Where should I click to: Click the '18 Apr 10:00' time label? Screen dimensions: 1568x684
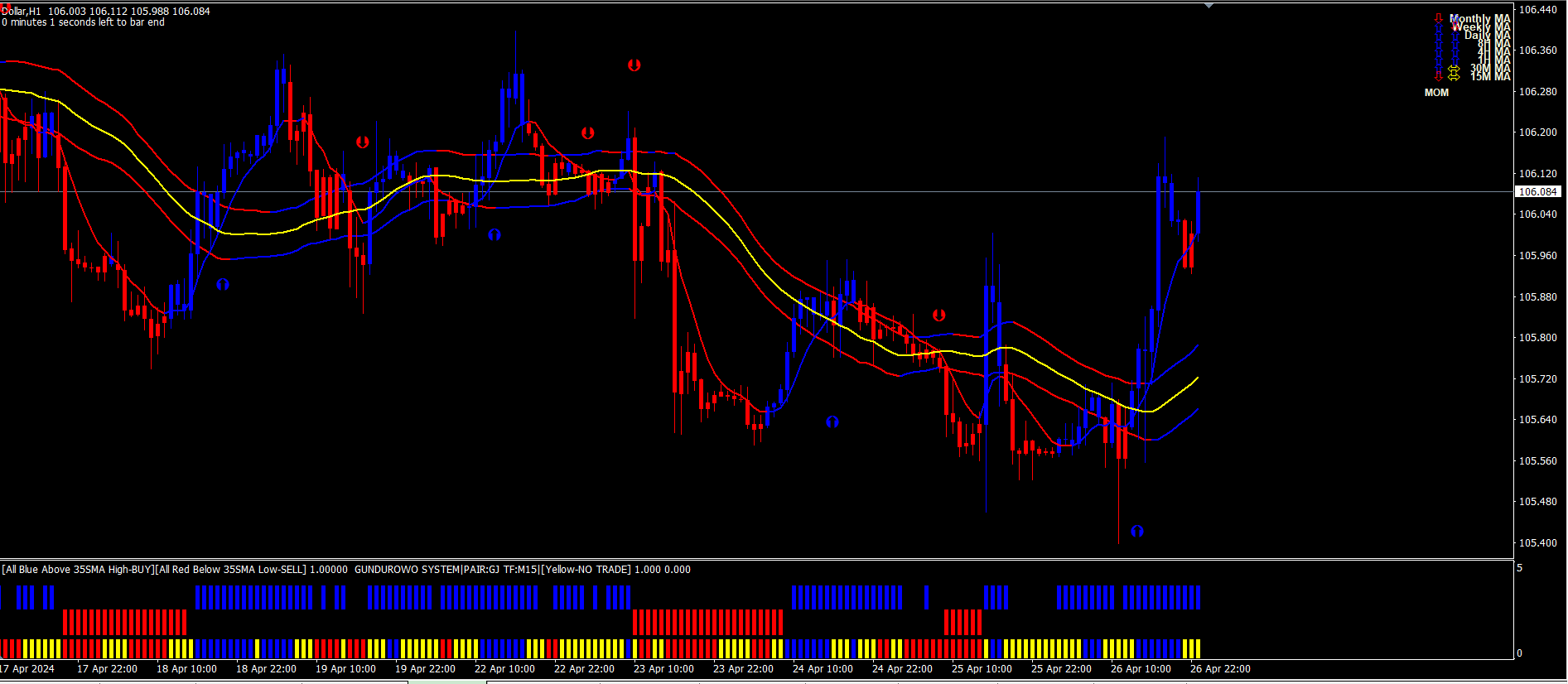(186, 669)
